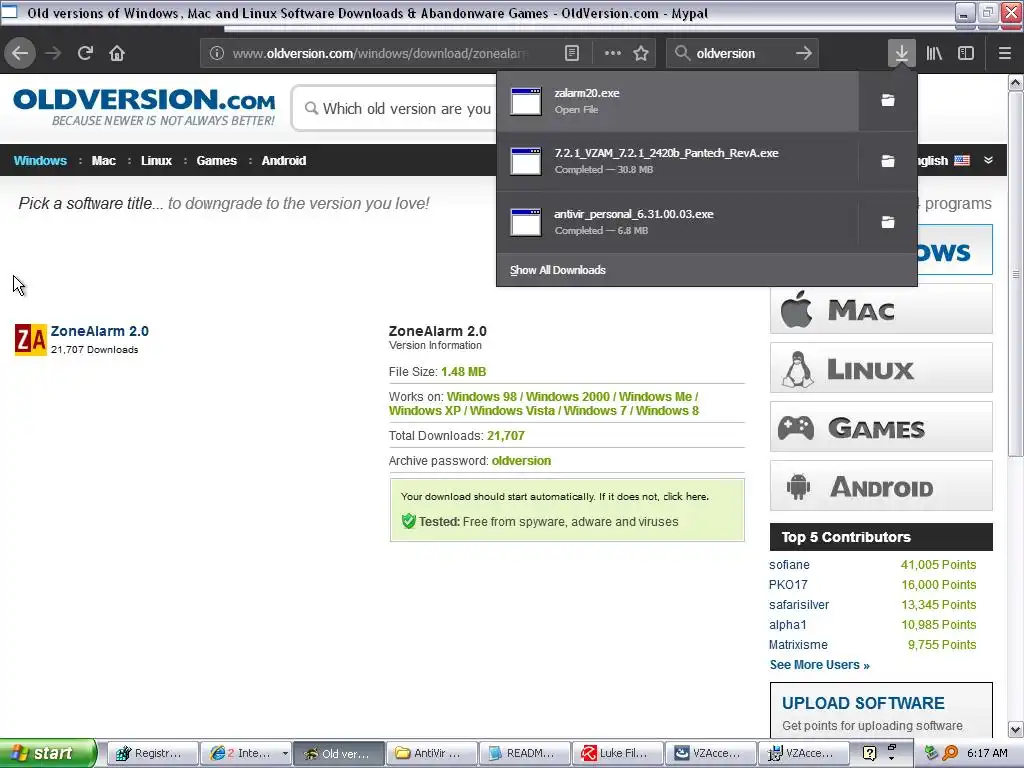The height and width of the screenshot is (768, 1024).
Task: Click Show All Downloads
Action: point(558,270)
